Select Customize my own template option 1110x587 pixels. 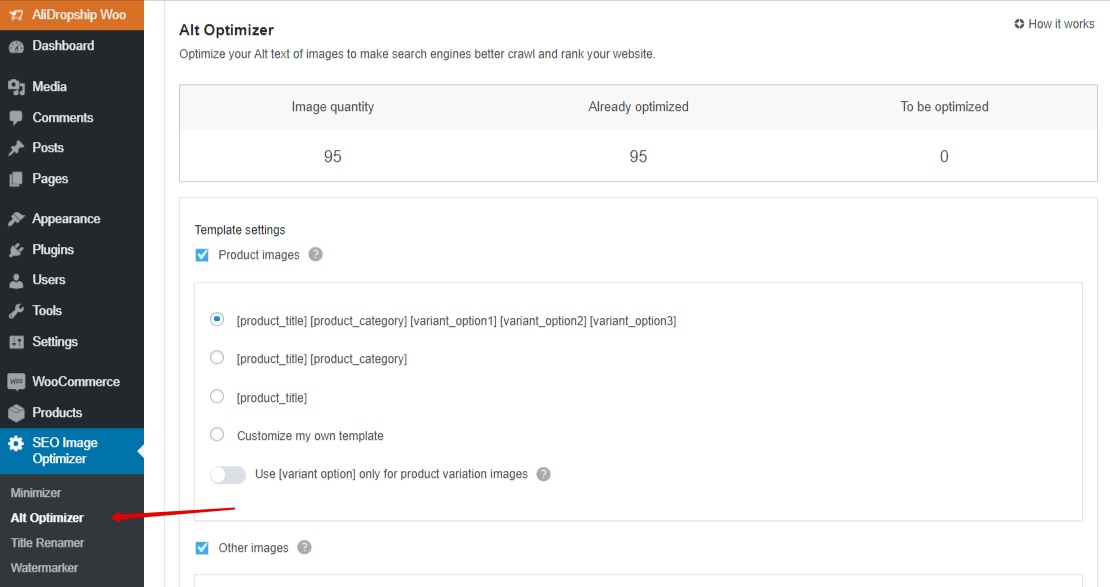coord(217,435)
